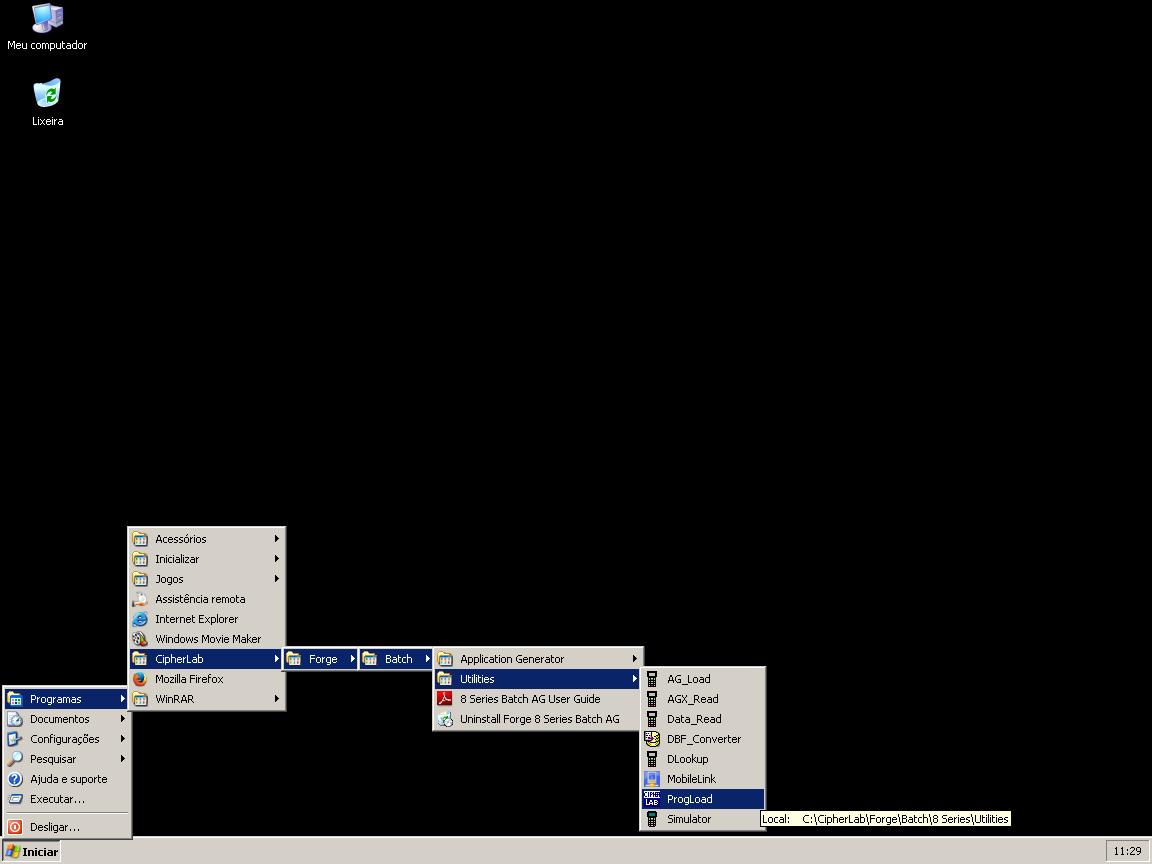Launch ProgLoad from Utilities submenu
This screenshot has width=1152, height=864.
(x=703, y=799)
